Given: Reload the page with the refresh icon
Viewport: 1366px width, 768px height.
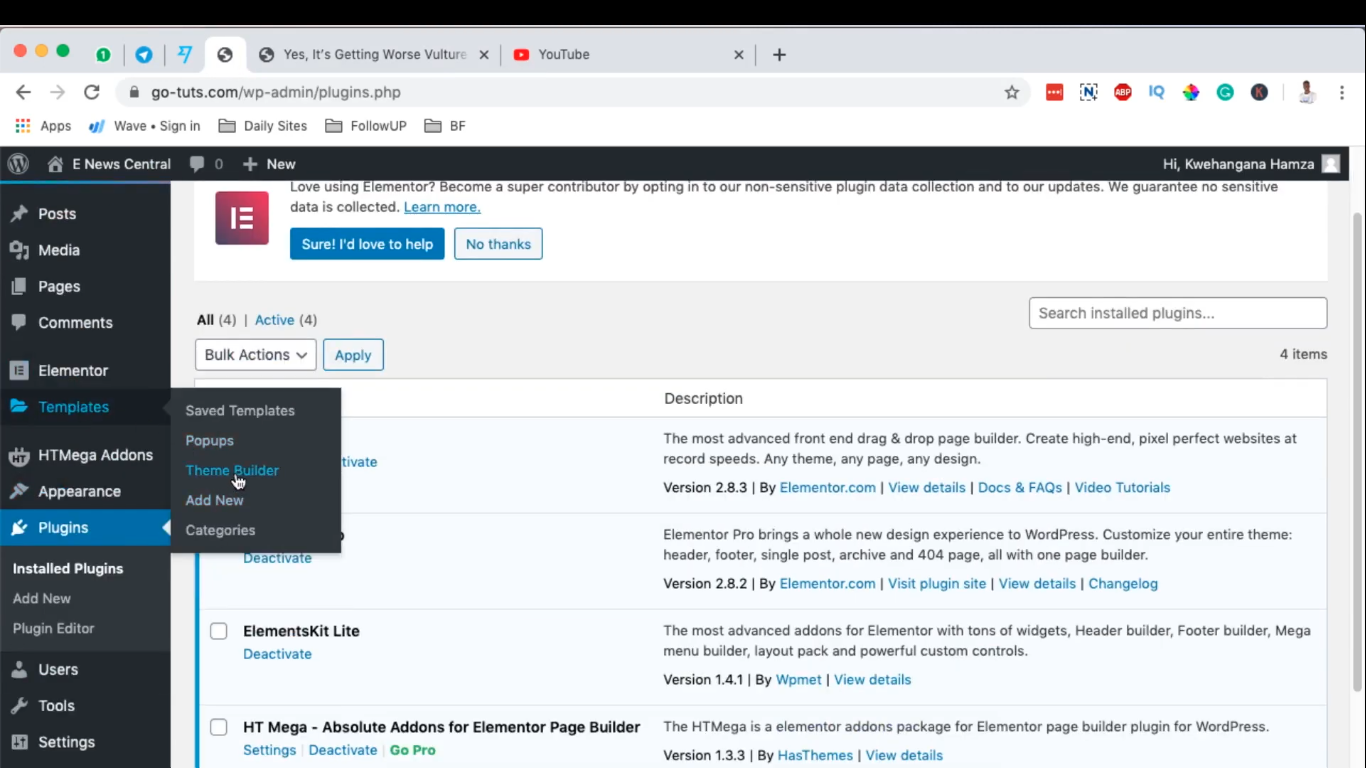Looking at the screenshot, I should (x=92, y=92).
